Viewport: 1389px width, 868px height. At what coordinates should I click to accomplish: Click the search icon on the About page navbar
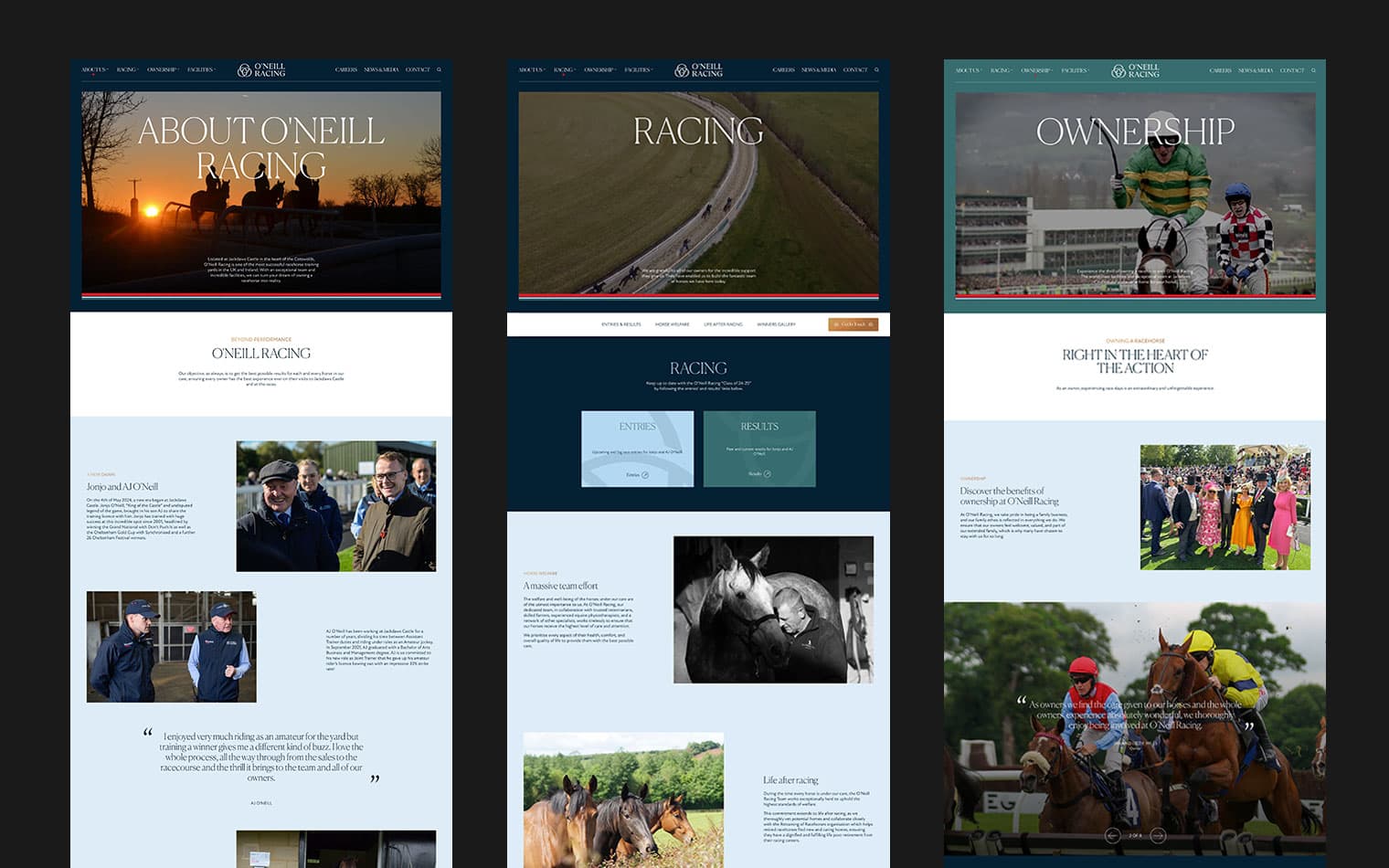click(439, 69)
